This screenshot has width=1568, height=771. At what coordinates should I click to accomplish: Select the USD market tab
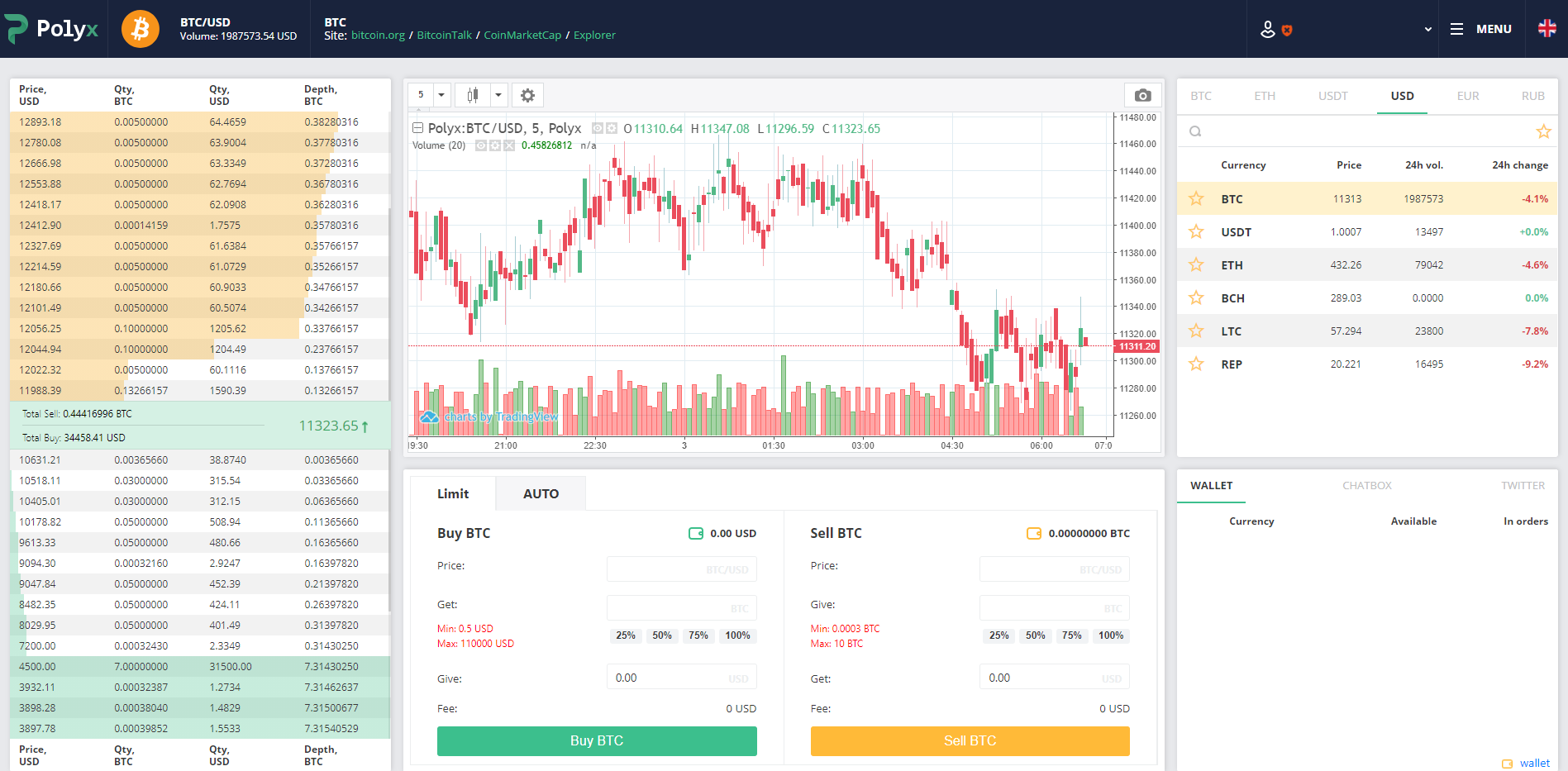(1402, 96)
